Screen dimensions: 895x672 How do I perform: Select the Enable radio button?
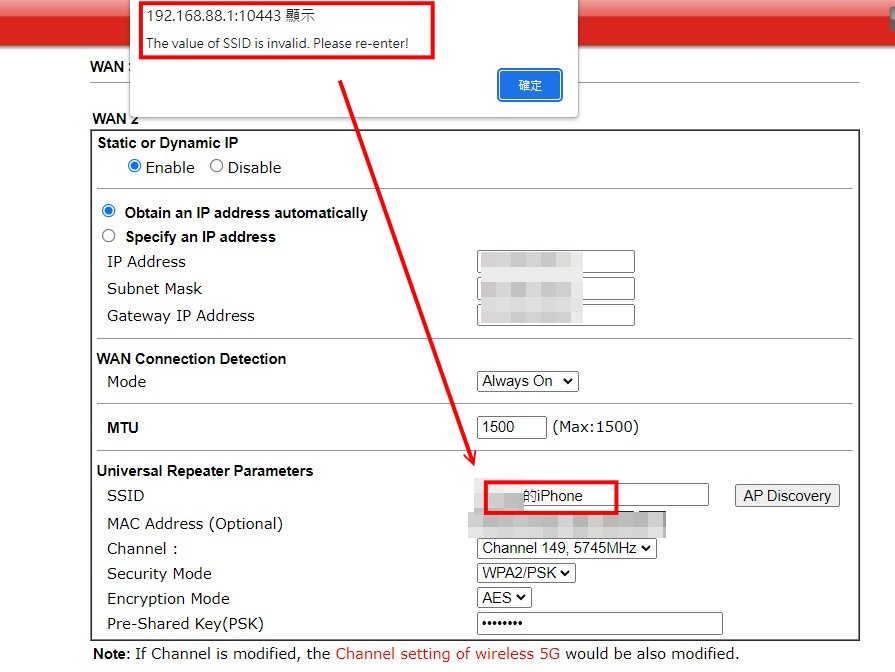(x=135, y=167)
